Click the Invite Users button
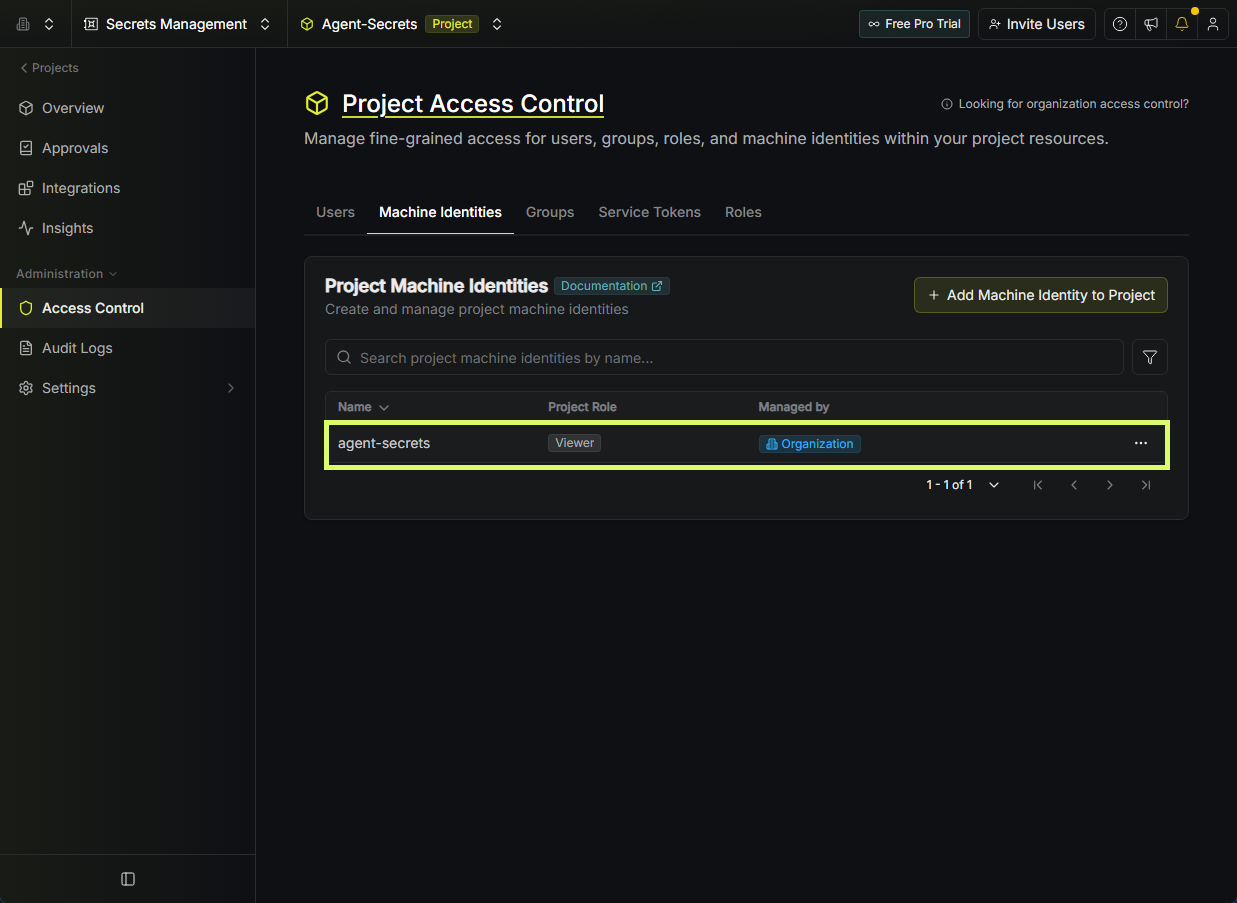Viewport: 1237px width, 903px height. (x=1037, y=24)
